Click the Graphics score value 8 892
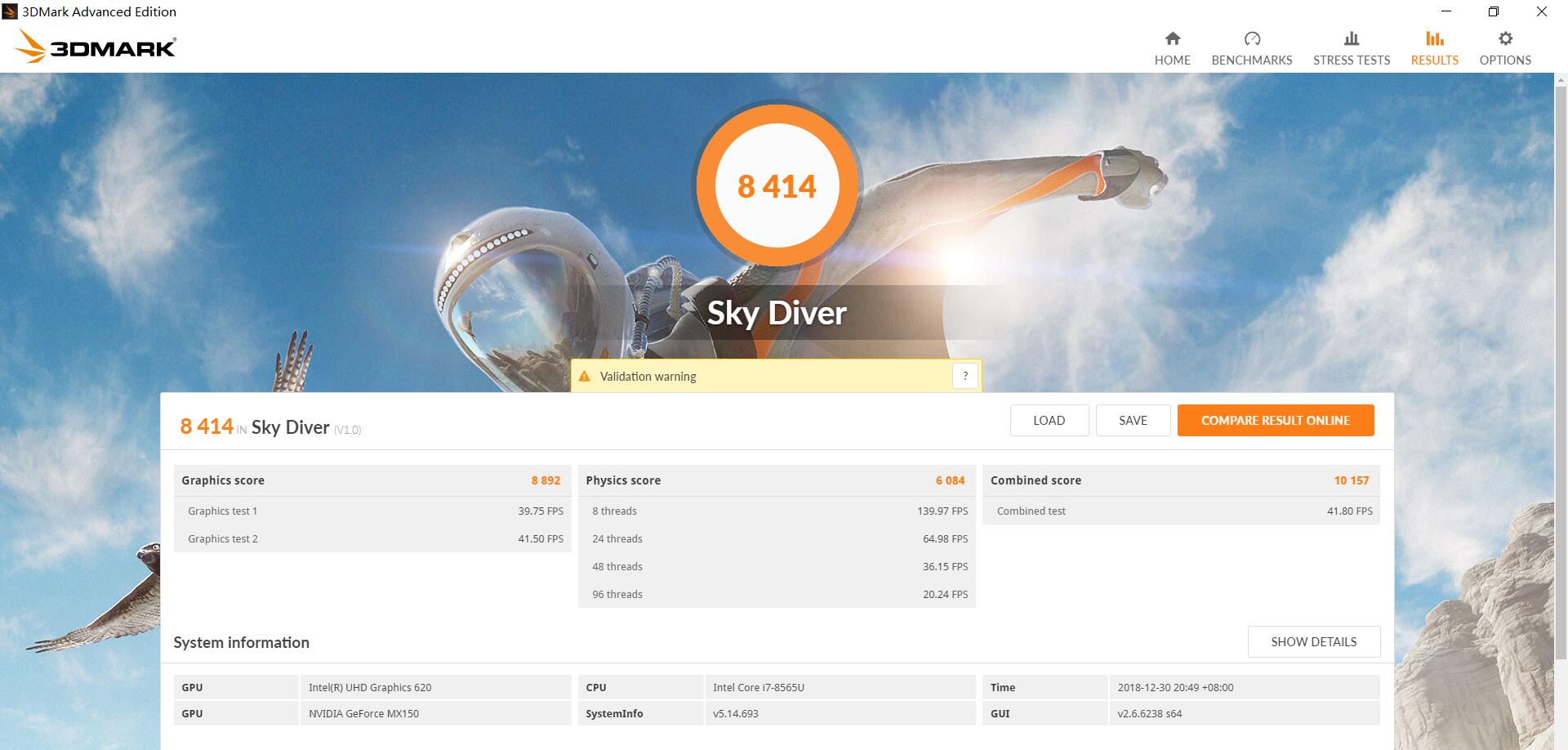This screenshot has width=1568, height=750. [546, 480]
